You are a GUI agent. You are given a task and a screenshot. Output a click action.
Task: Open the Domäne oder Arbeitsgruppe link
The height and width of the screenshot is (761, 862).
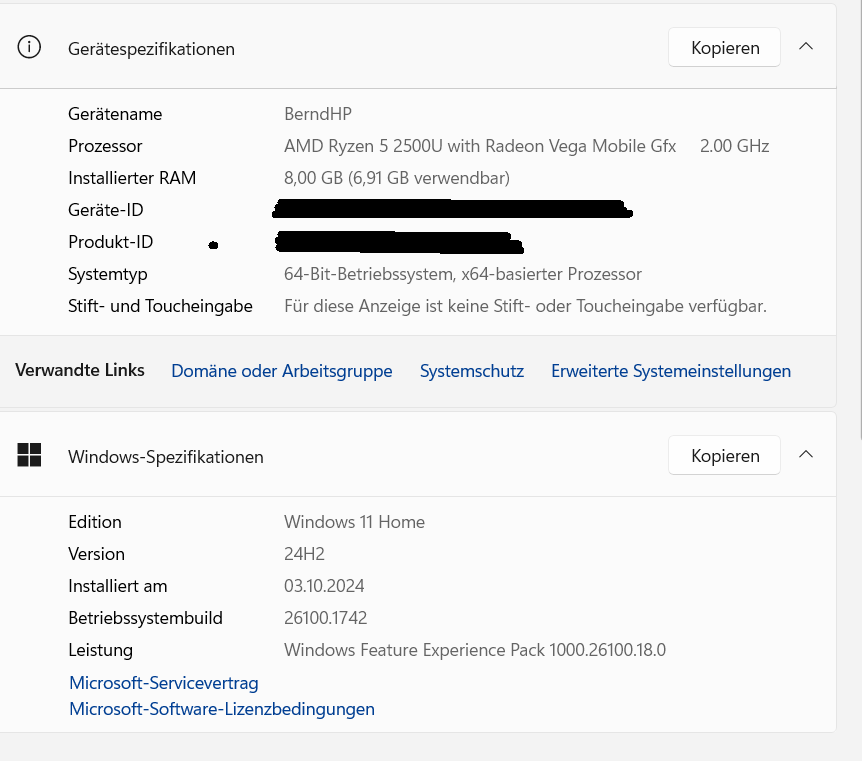[x=281, y=371]
